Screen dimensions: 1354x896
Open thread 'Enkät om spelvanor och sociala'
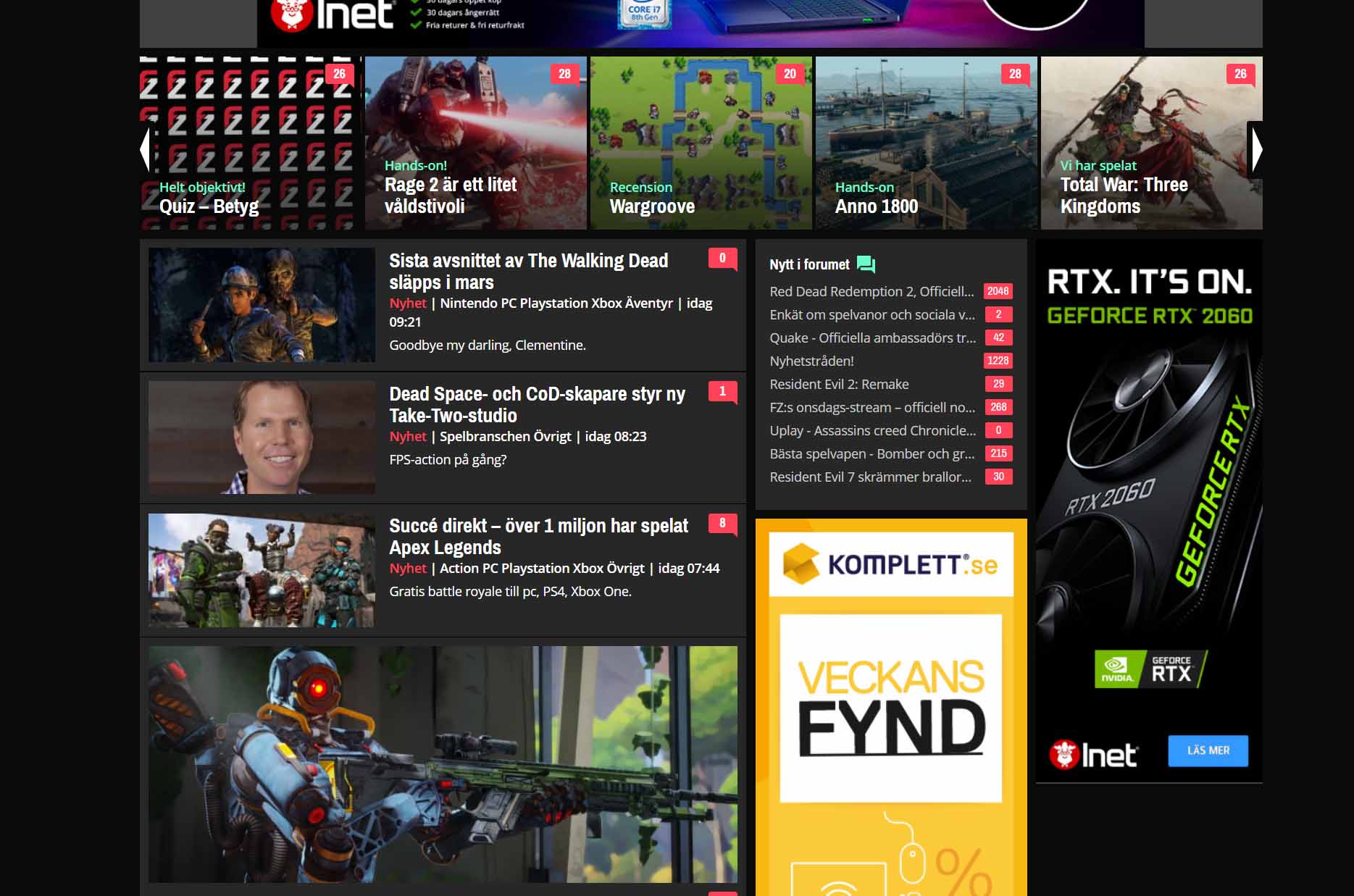coord(872,314)
